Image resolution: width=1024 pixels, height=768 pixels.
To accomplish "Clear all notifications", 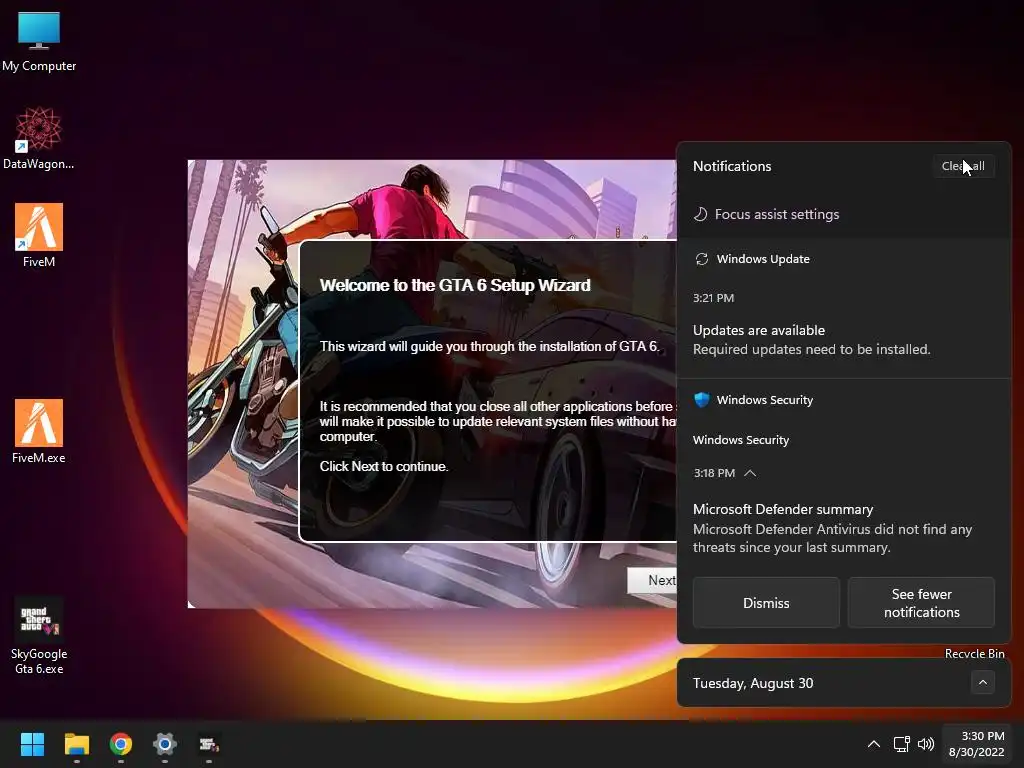I will pyautogui.click(x=963, y=166).
